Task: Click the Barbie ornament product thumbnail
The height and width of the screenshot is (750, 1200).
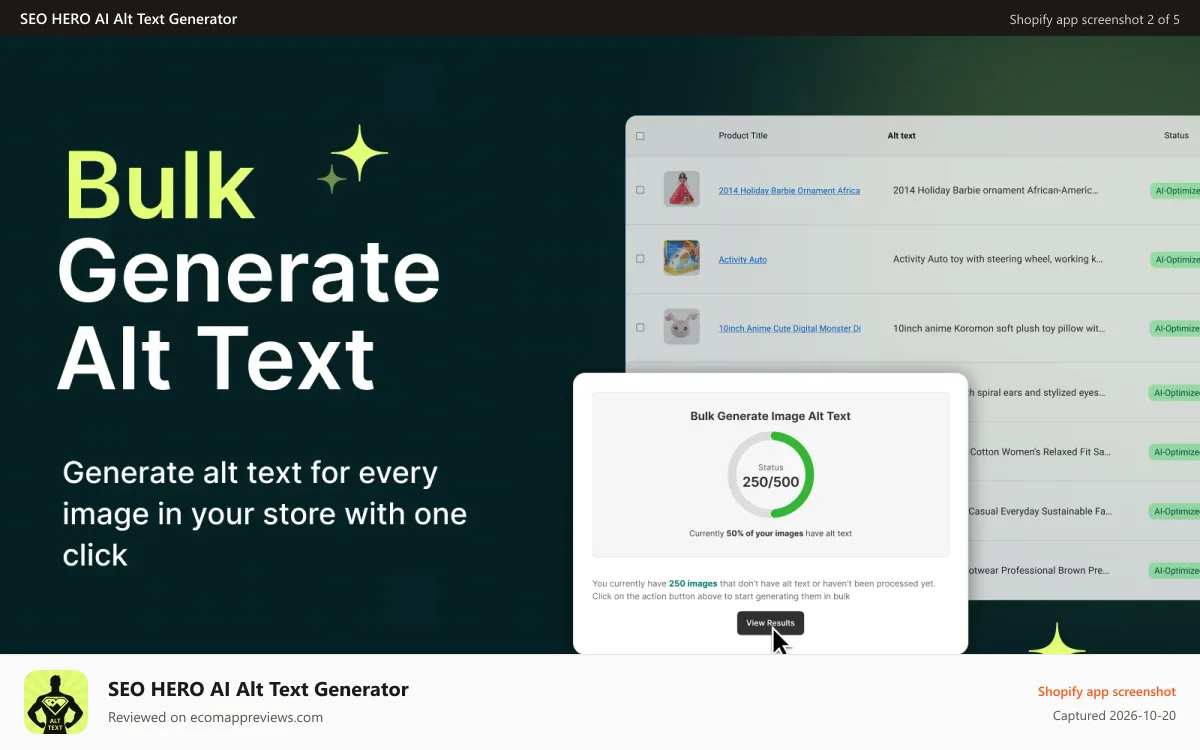Action: tap(682, 189)
